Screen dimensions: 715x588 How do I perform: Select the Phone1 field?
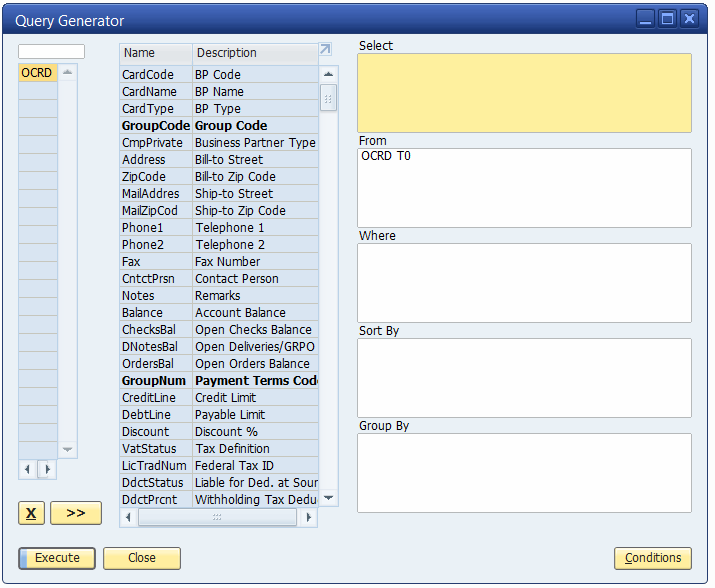[x=156, y=228]
